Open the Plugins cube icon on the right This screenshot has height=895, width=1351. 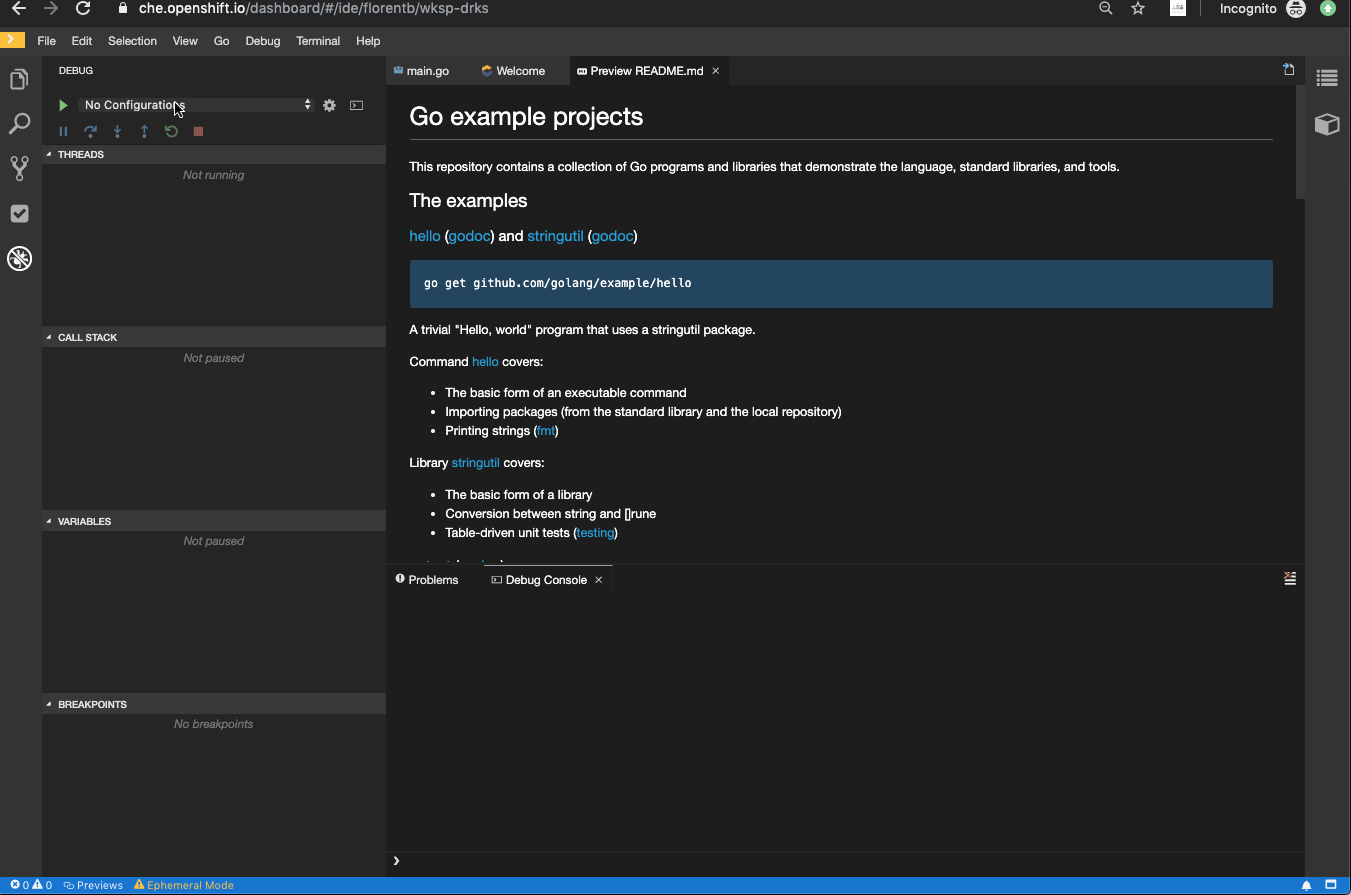[1327, 124]
